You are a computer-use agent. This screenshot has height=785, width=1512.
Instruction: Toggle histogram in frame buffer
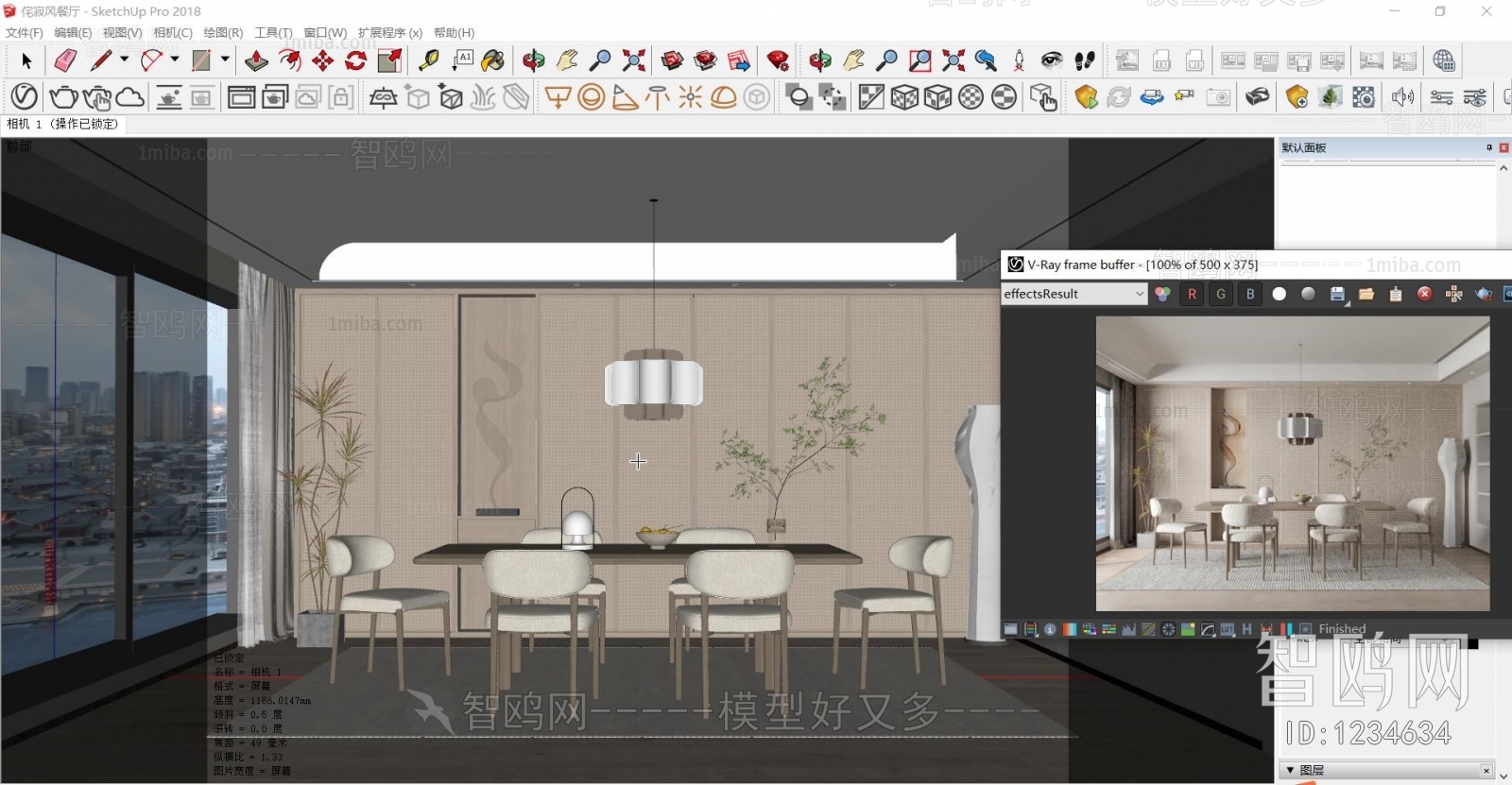tap(1128, 629)
